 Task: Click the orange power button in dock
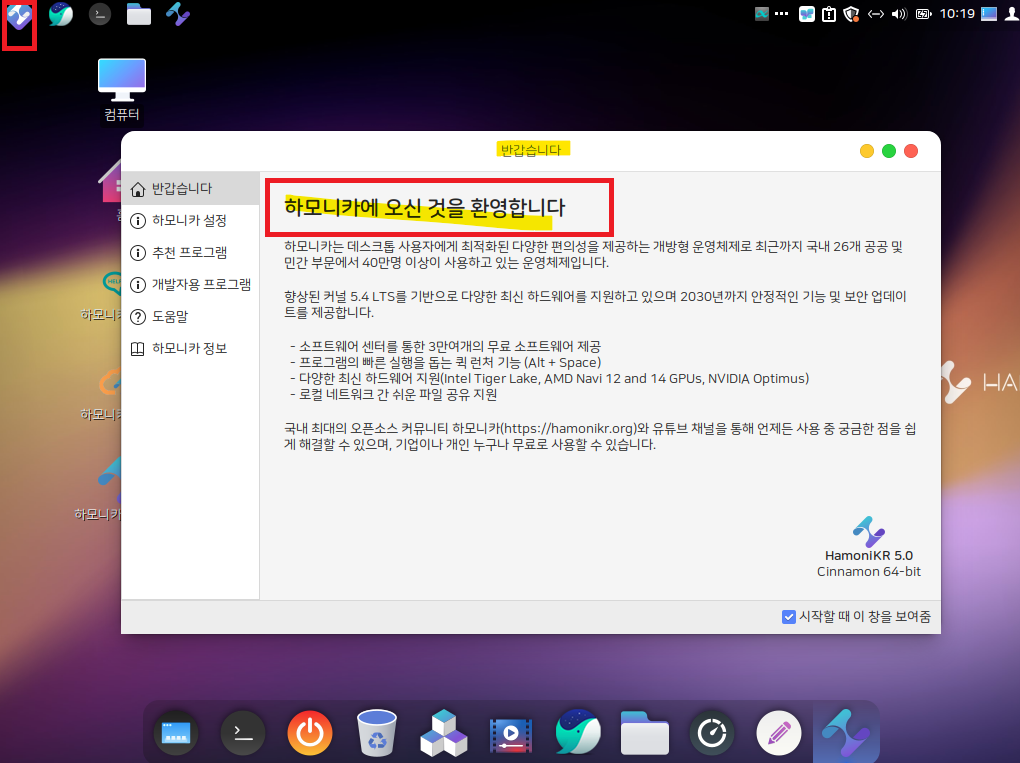pos(310,733)
